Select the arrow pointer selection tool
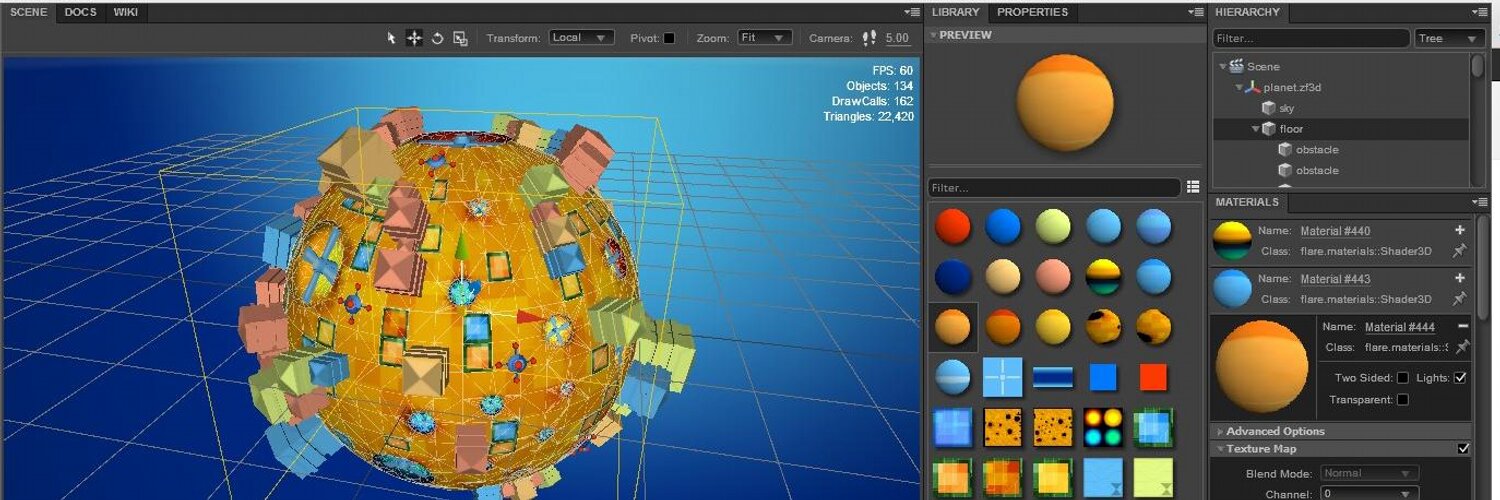Image resolution: width=1500 pixels, height=500 pixels. [392, 38]
